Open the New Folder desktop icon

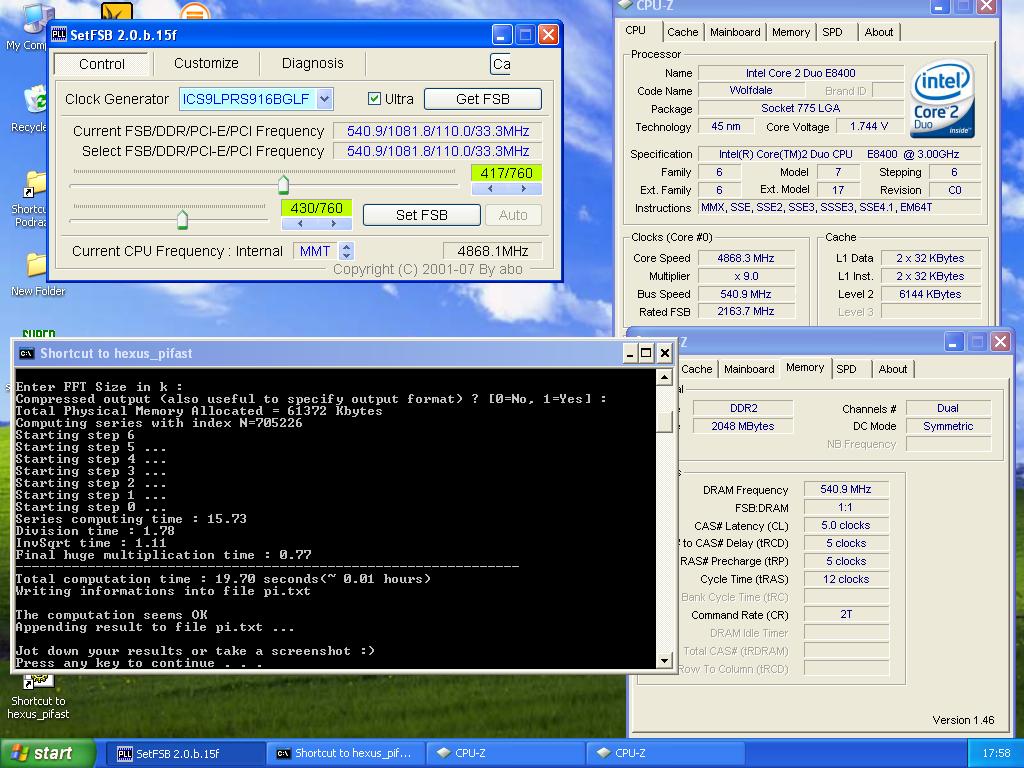pos(36,265)
